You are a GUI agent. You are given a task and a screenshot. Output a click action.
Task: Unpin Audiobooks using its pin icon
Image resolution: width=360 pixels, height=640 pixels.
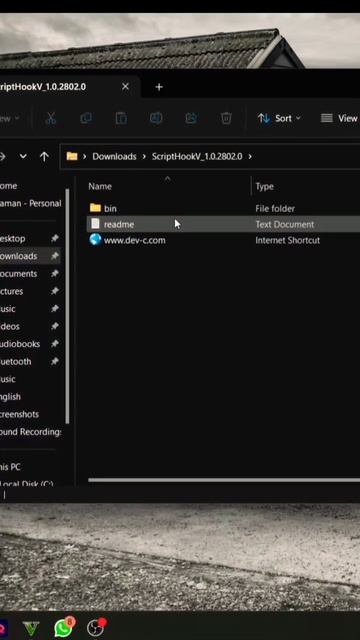click(x=55, y=344)
